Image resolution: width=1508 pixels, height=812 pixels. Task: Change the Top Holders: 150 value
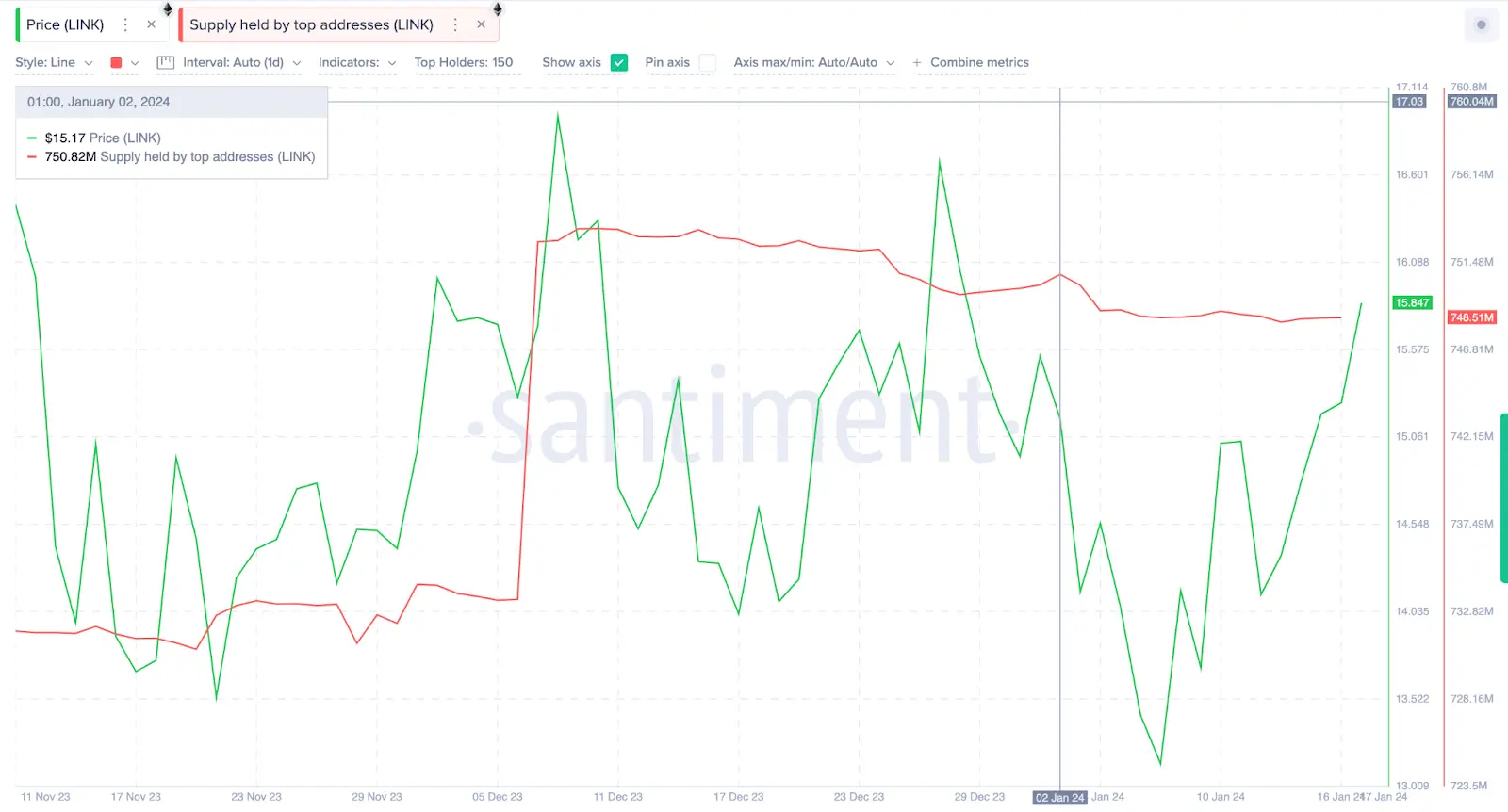pos(464,62)
